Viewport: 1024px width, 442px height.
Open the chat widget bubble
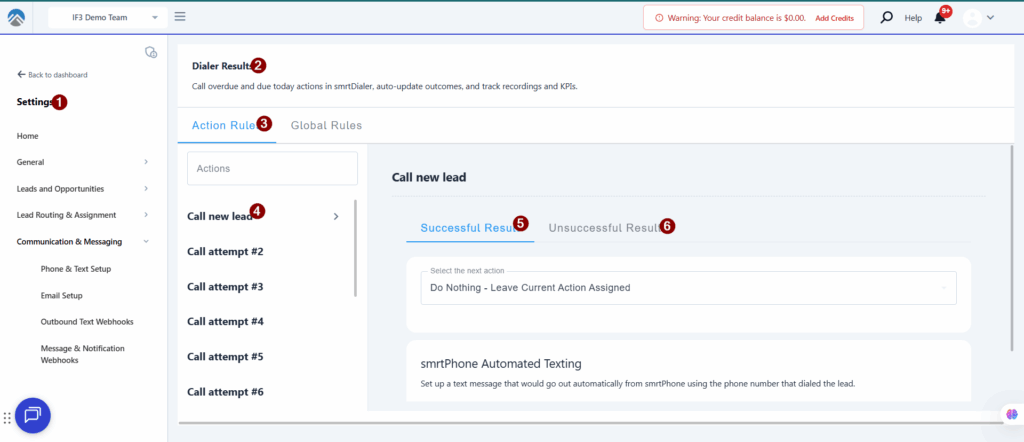pos(32,414)
